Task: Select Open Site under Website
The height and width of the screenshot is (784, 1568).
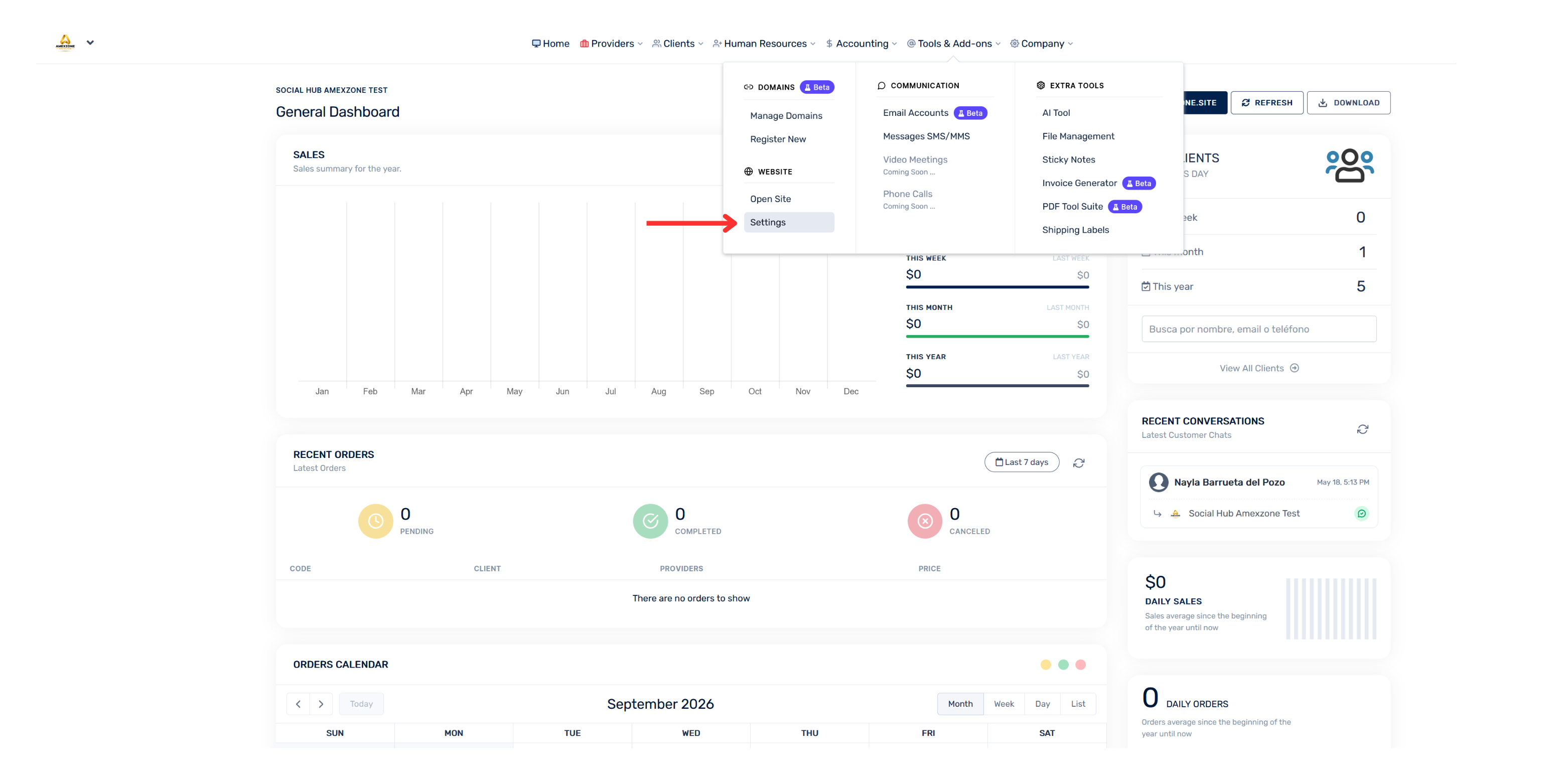Action: (x=771, y=199)
